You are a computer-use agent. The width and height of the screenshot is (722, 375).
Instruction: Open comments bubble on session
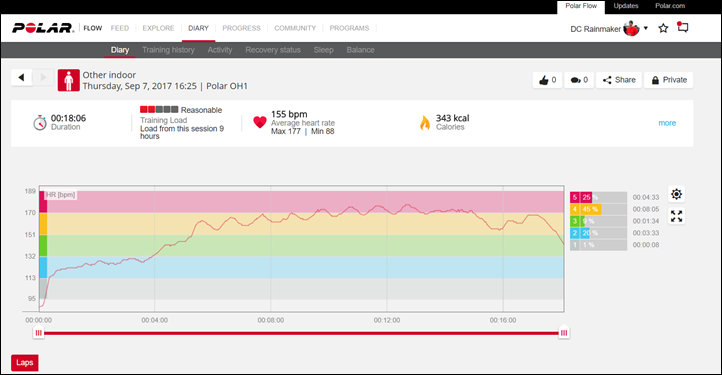[x=579, y=80]
